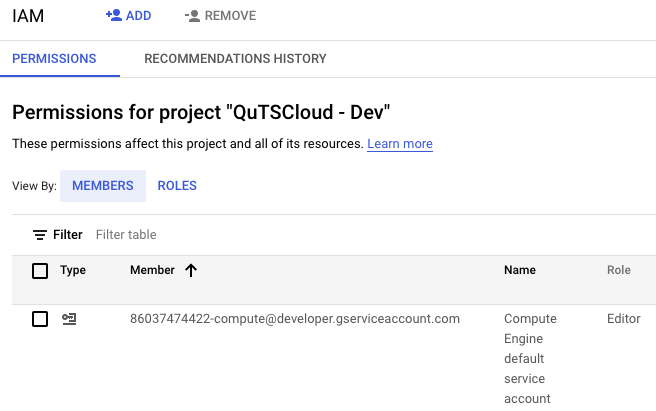The width and height of the screenshot is (656, 411).
Task: Switch to the PERMISSIONS tab
Action: pos(54,59)
